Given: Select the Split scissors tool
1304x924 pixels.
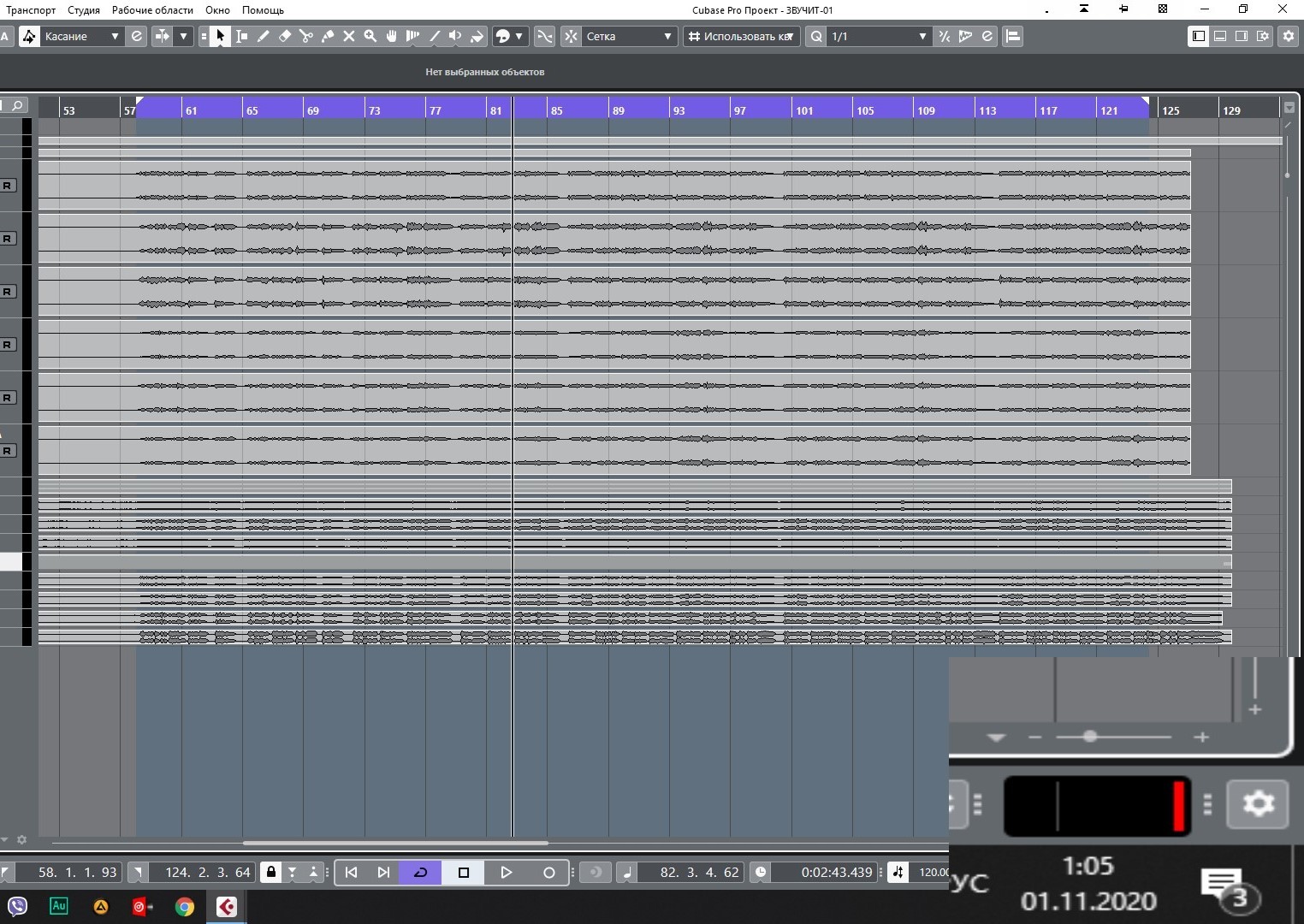Looking at the screenshot, I should point(306,36).
